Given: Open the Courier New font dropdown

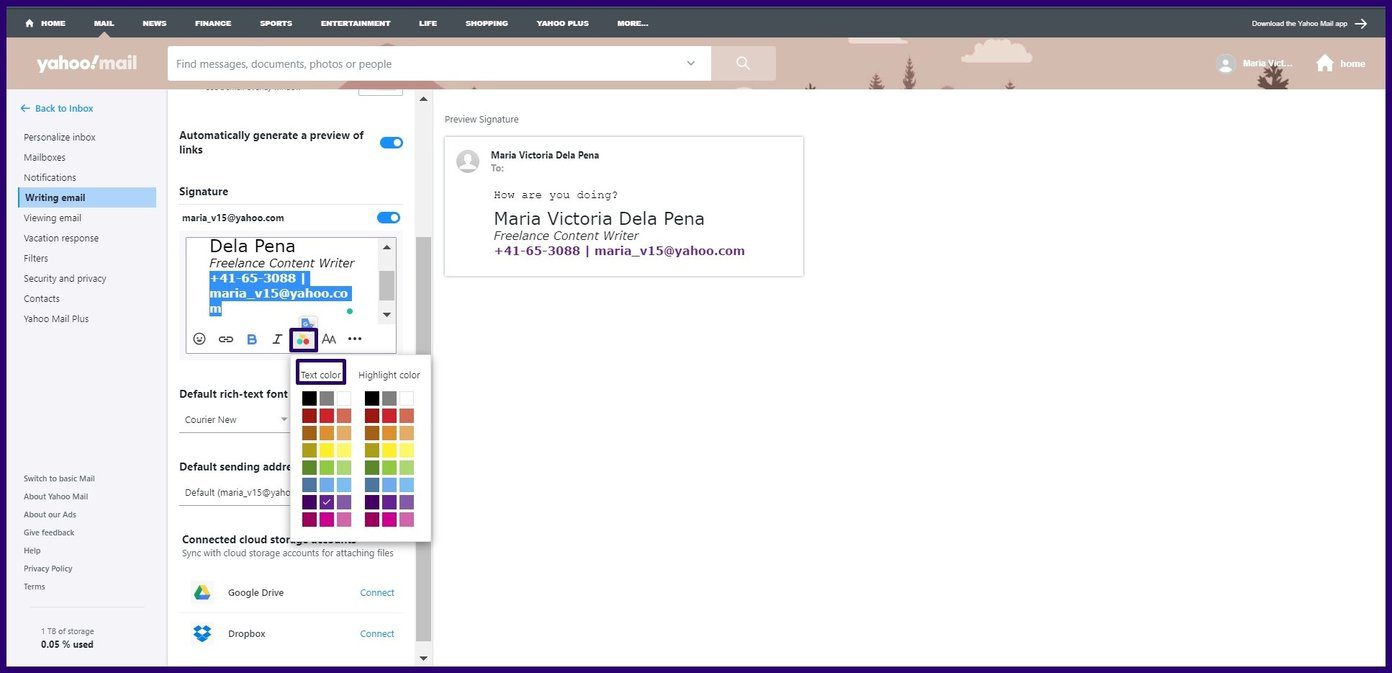Looking at the screenshot, I should point(237,420).
